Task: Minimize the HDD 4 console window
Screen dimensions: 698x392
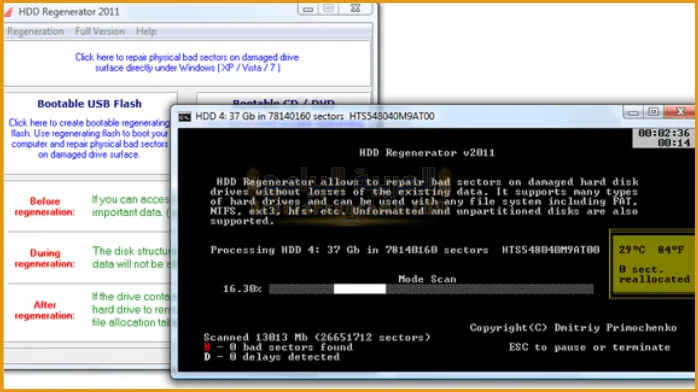Action: tap(633, 112)
